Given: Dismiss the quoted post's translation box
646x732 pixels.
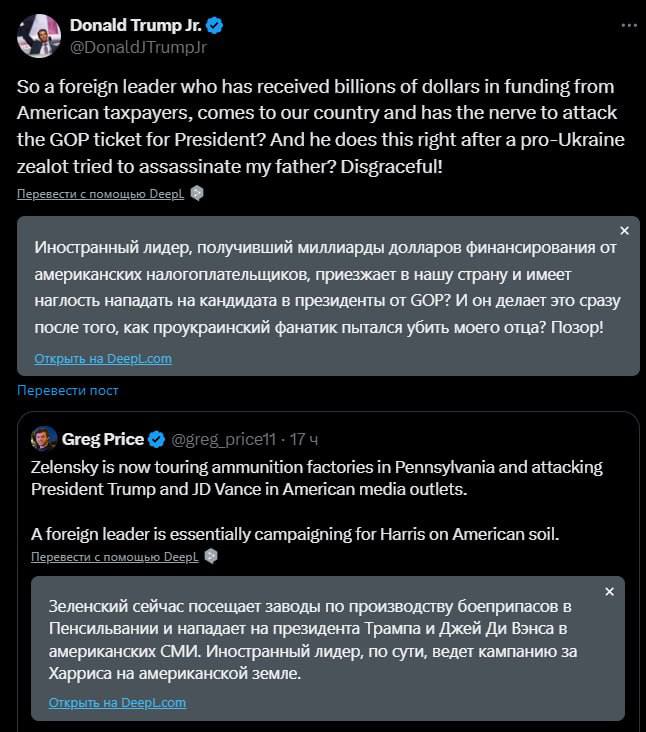Looking at the screenshot, I should pos(610,591).
